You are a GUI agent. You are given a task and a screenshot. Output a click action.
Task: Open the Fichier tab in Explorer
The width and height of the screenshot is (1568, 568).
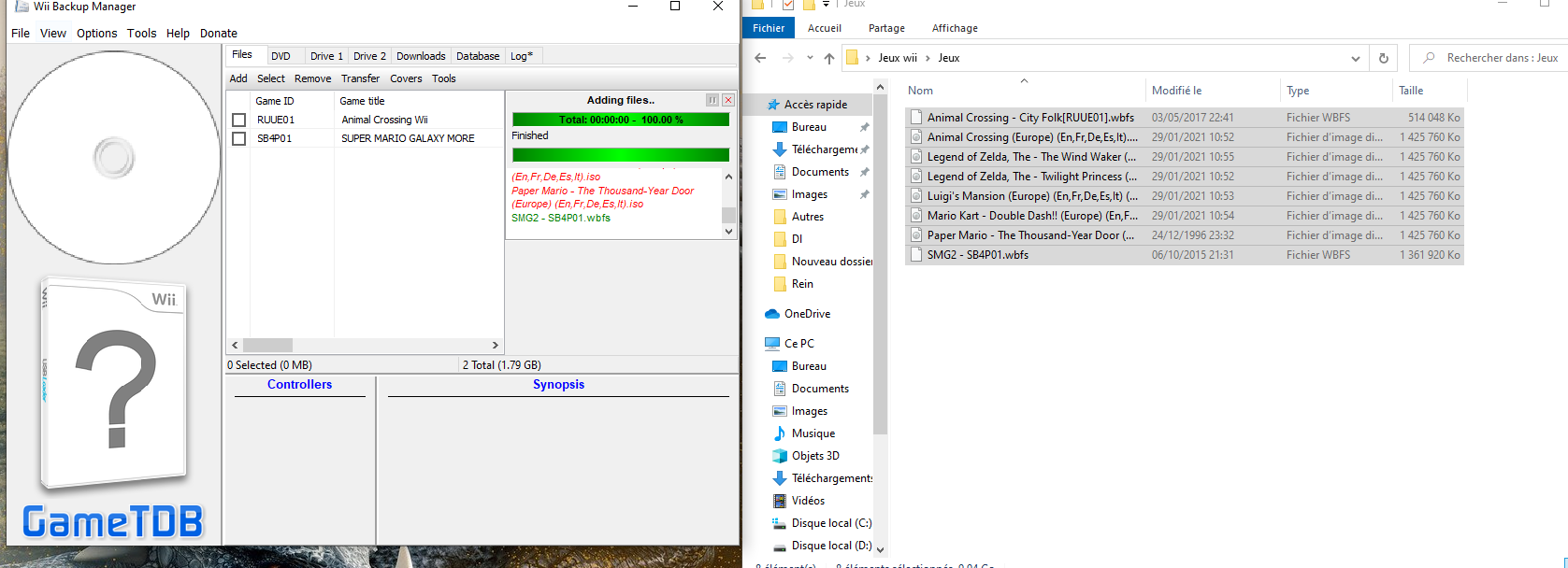coord(769,28)
